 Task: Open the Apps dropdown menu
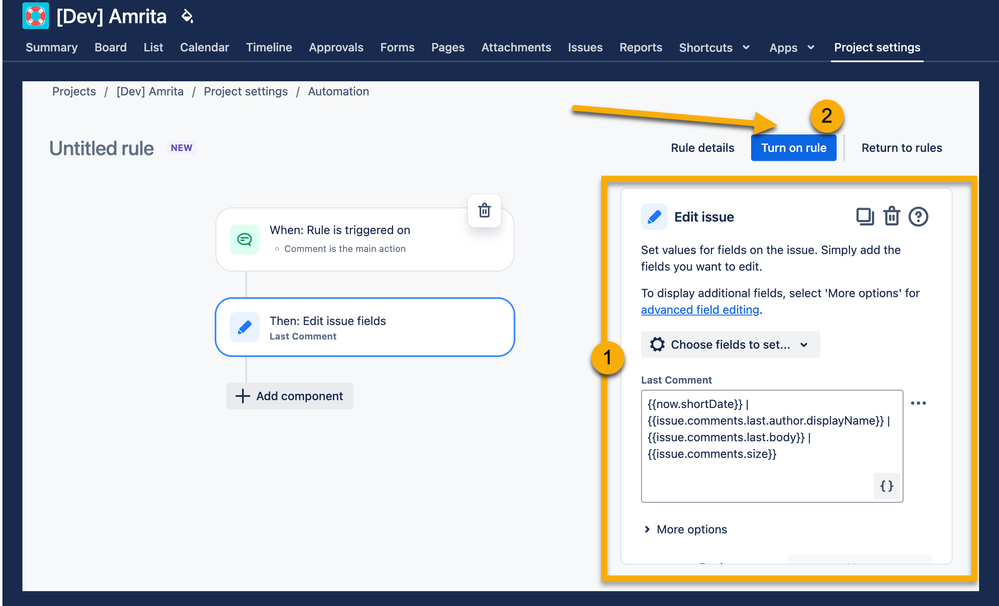click(791, 47)
